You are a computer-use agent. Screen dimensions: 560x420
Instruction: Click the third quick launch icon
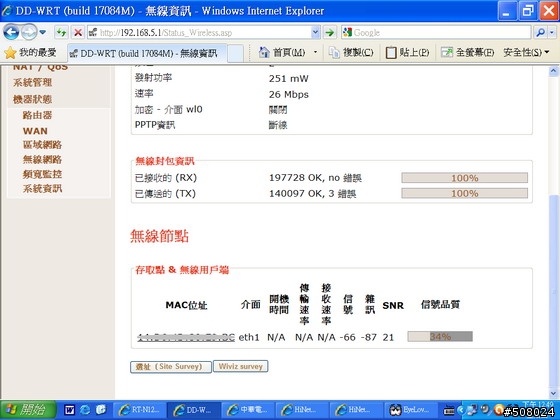pyautogui.click(x=101, y=410)
